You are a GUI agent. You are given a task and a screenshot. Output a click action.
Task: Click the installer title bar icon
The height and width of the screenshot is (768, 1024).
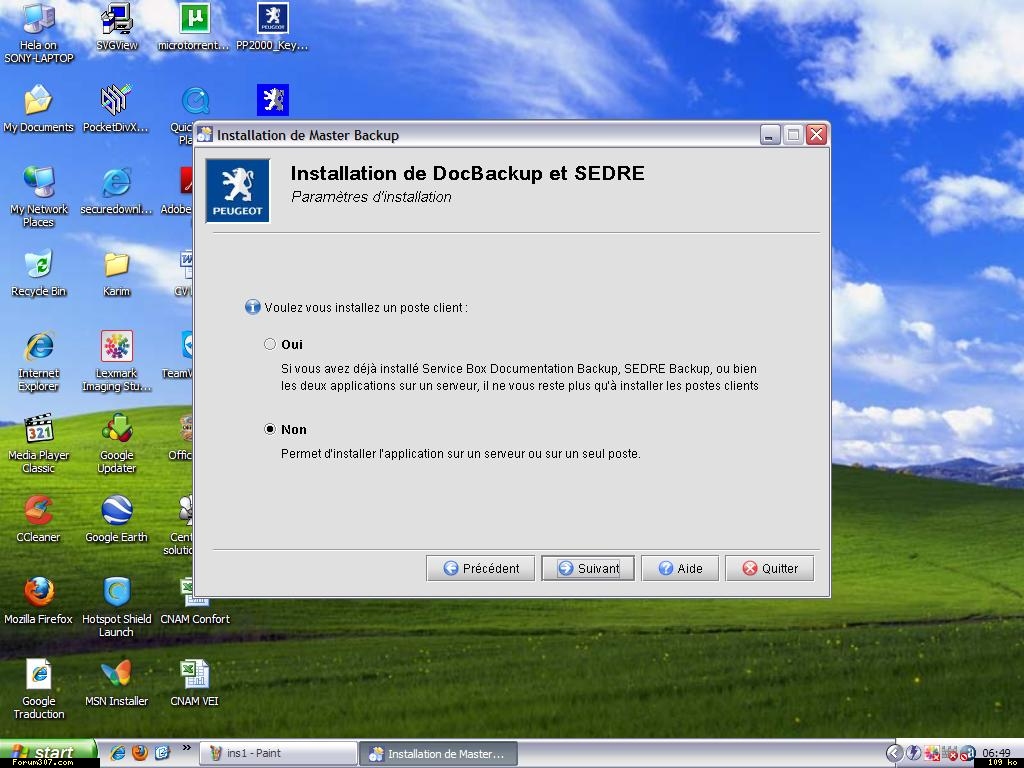pos(205,135)
